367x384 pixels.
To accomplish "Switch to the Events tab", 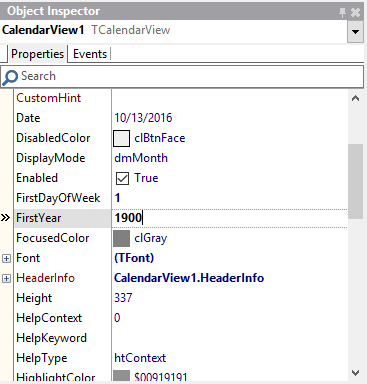I will pos(90,54).
